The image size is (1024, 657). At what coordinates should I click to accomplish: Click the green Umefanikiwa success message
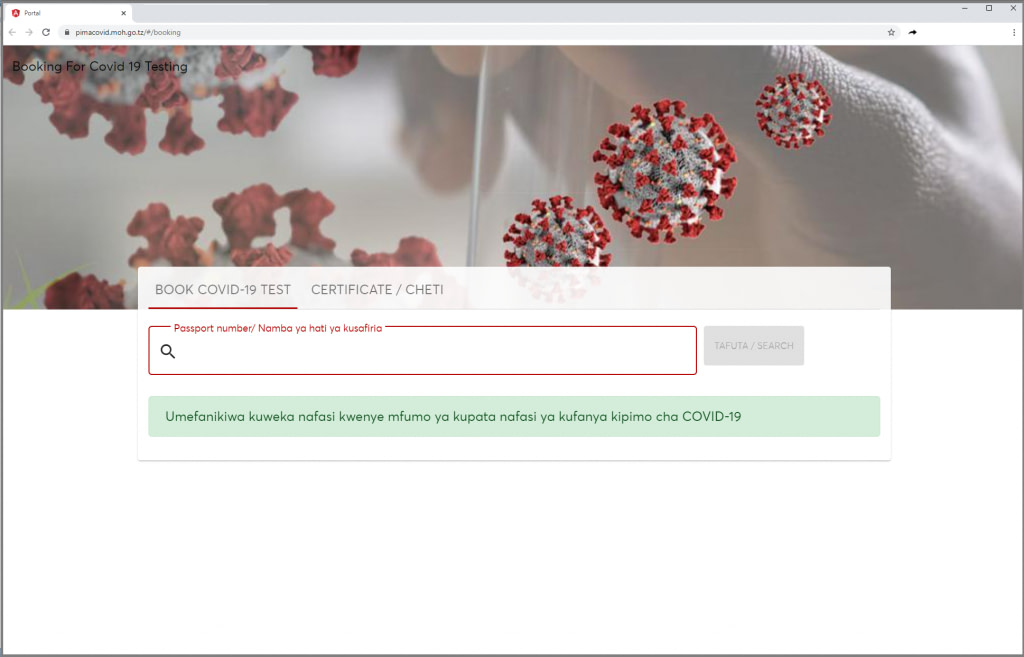tap(514, 417)
